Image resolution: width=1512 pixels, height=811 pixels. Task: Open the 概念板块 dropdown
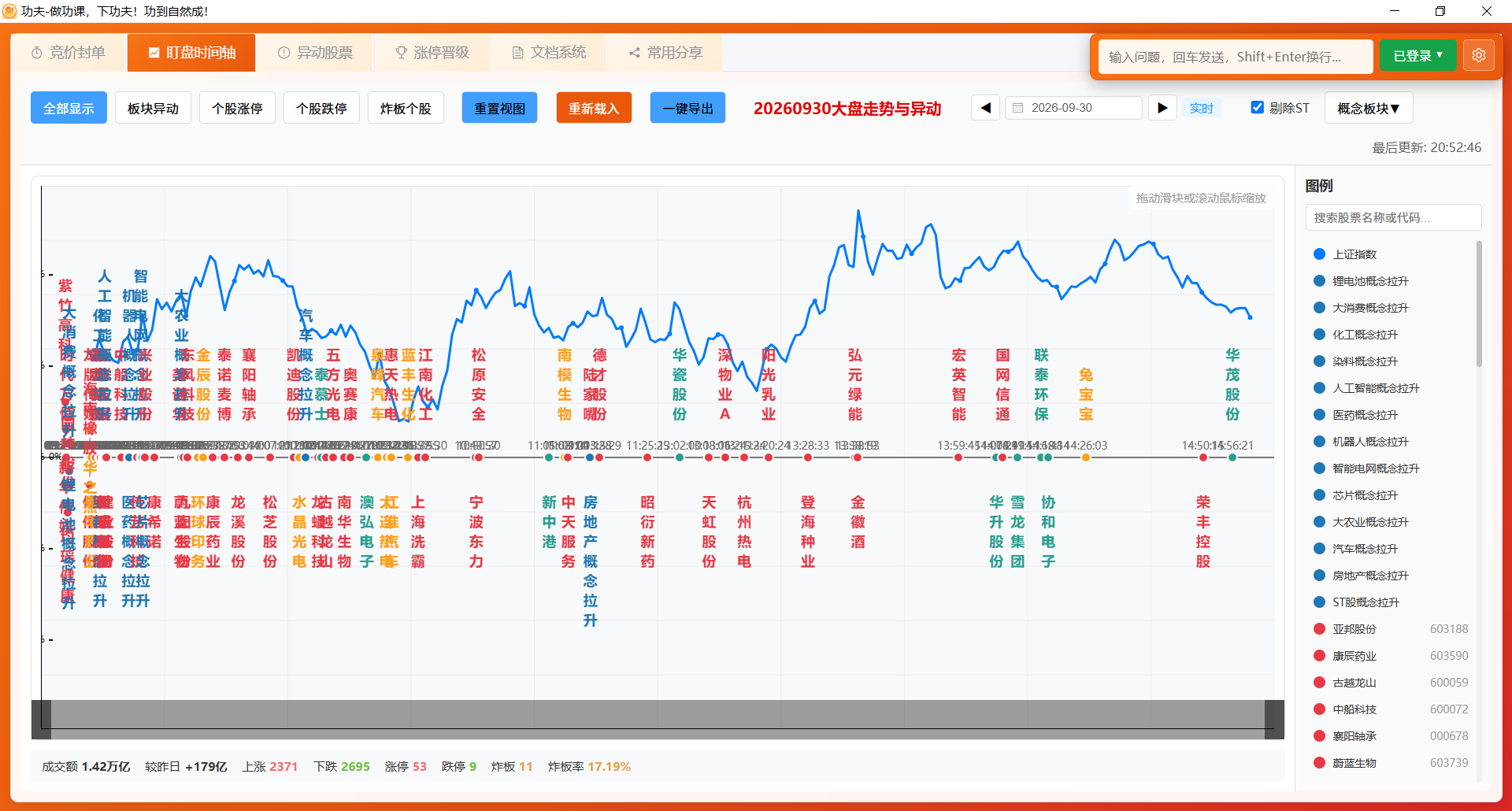point(1369,108)
